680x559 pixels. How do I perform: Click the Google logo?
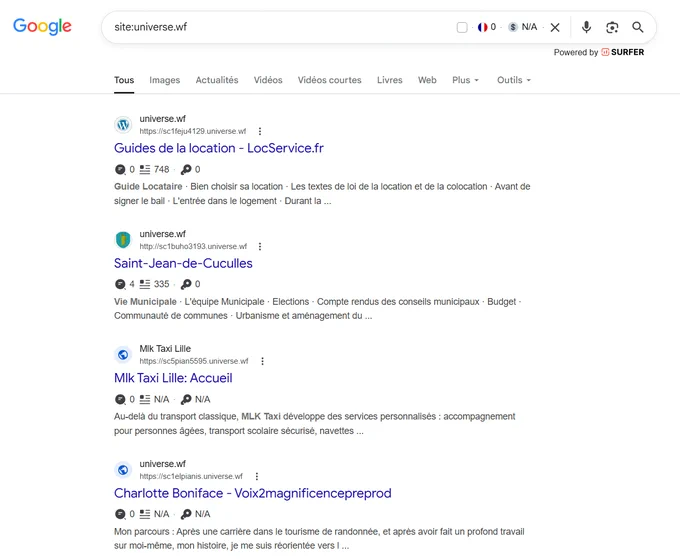point(42,26)
